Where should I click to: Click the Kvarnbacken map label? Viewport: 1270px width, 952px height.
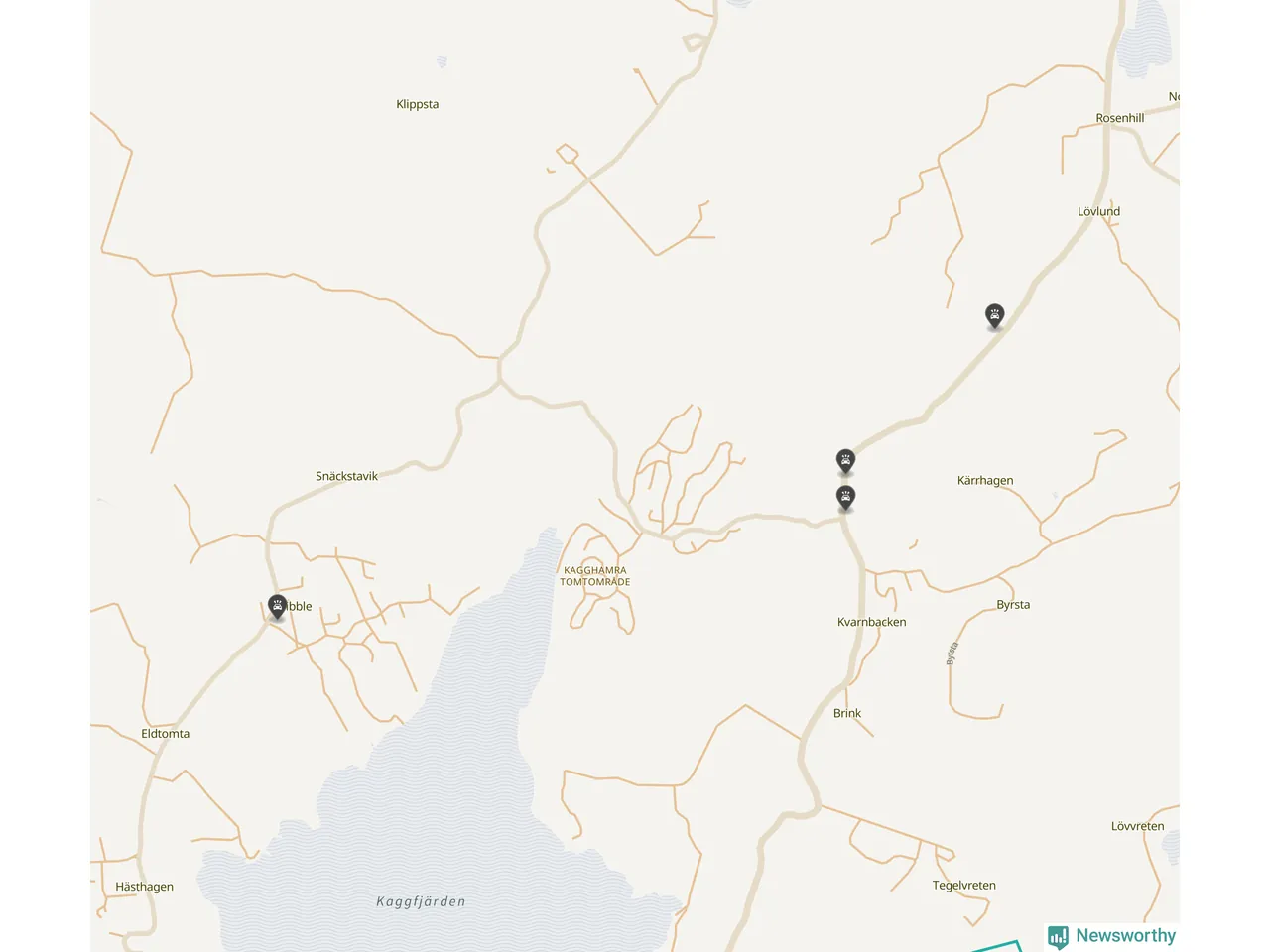click(871, 622)
